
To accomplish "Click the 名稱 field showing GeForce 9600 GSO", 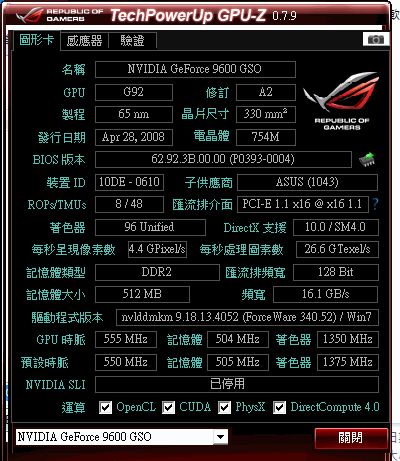I will coord(195,69).
